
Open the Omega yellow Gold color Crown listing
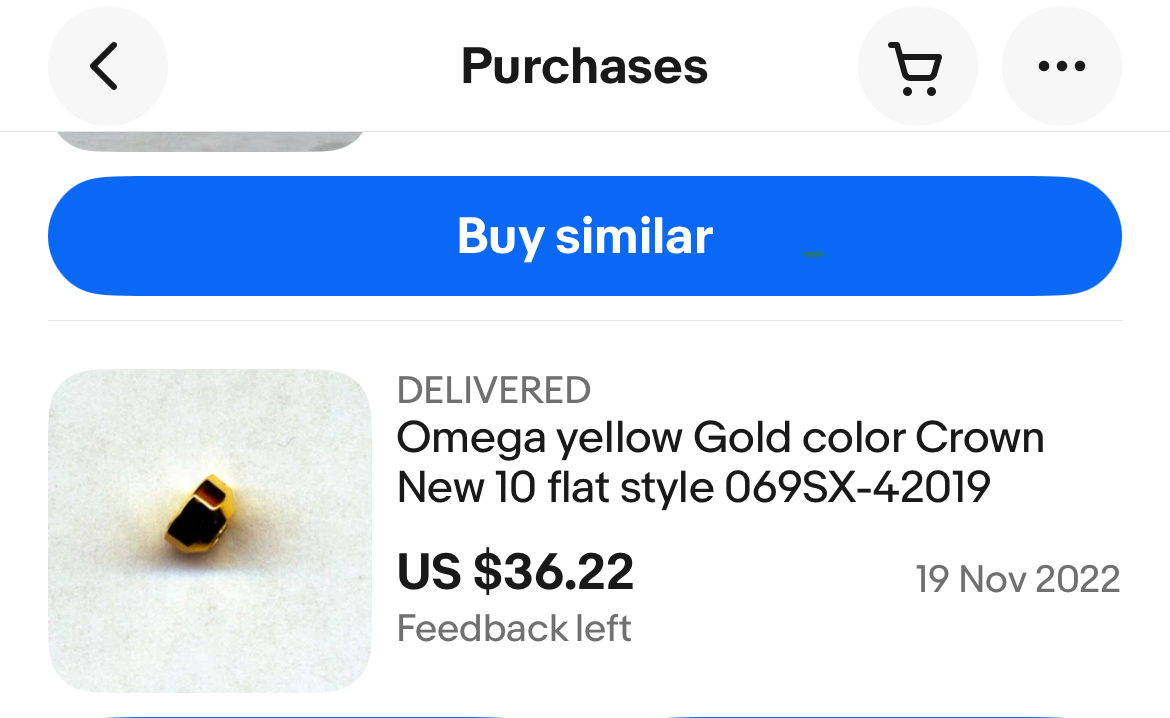tap(720, 463)
